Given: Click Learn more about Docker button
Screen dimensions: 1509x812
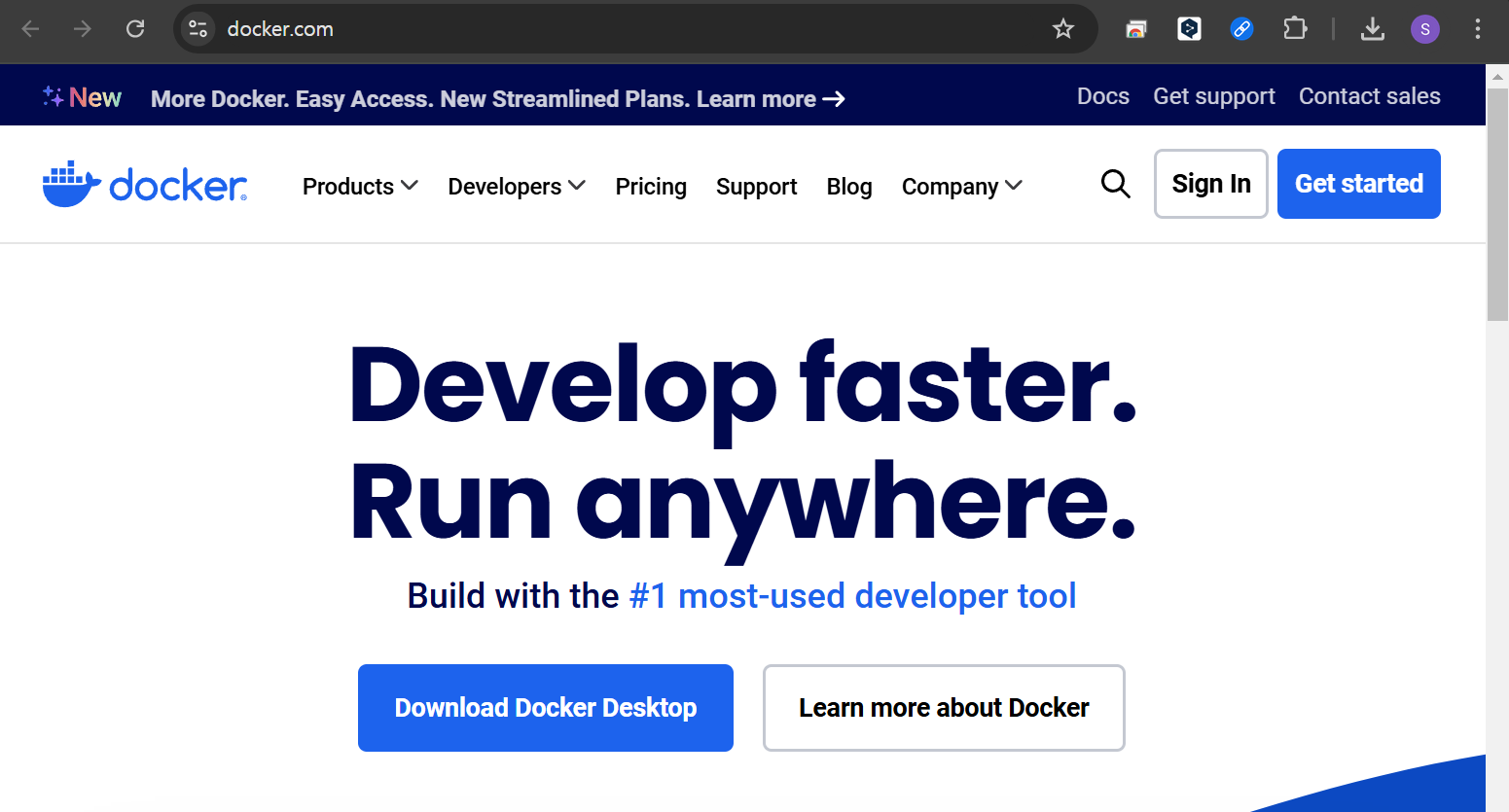Looking at the screenshot, I should click(x=944, y=708).
